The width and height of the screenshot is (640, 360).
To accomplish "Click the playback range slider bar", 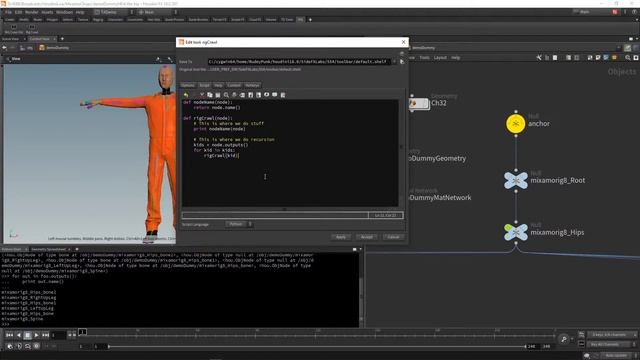I will click(317, 347).
